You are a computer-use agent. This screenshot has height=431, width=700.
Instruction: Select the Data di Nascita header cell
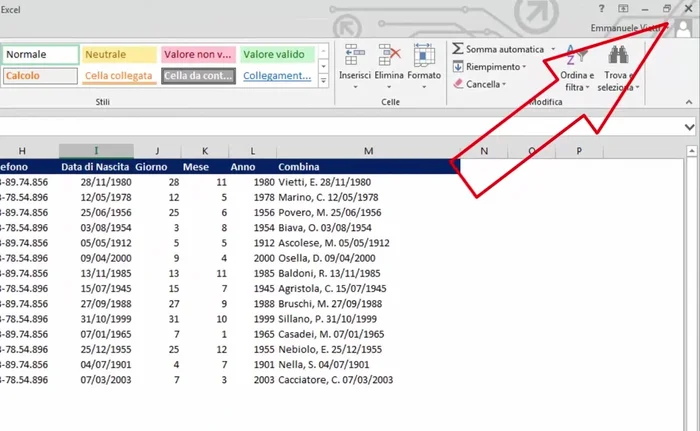[x=96, y=167]
